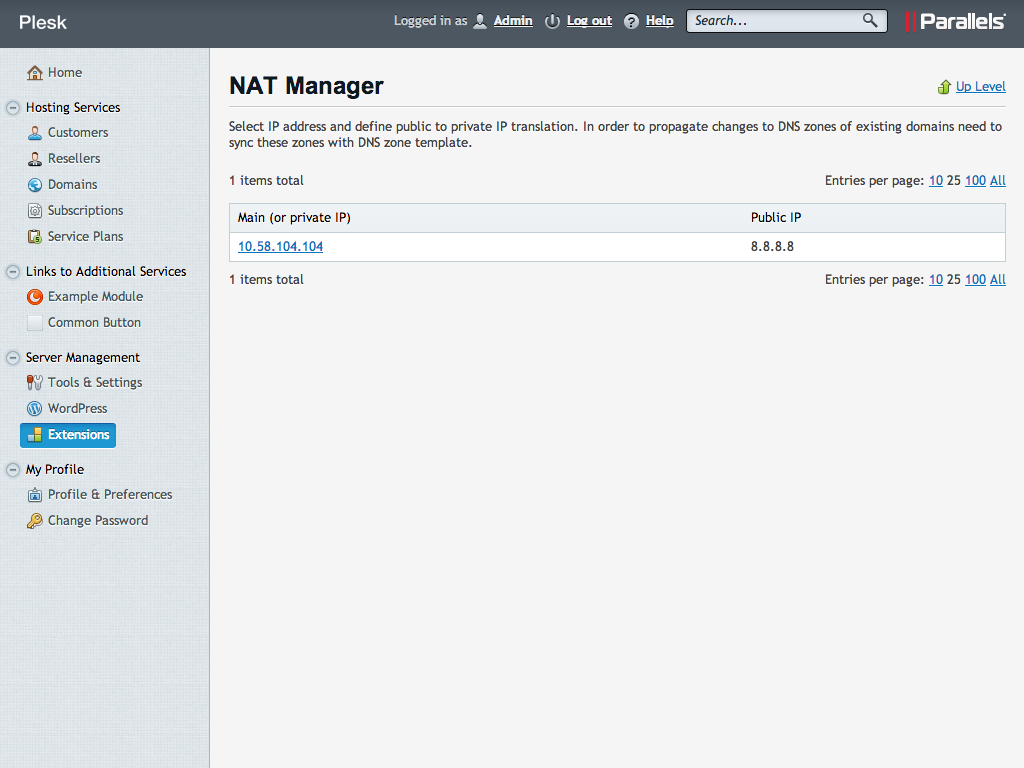Collapse the Links to Additional Services group
Viewport: 1024px width, 768px height.
[13, 272]
